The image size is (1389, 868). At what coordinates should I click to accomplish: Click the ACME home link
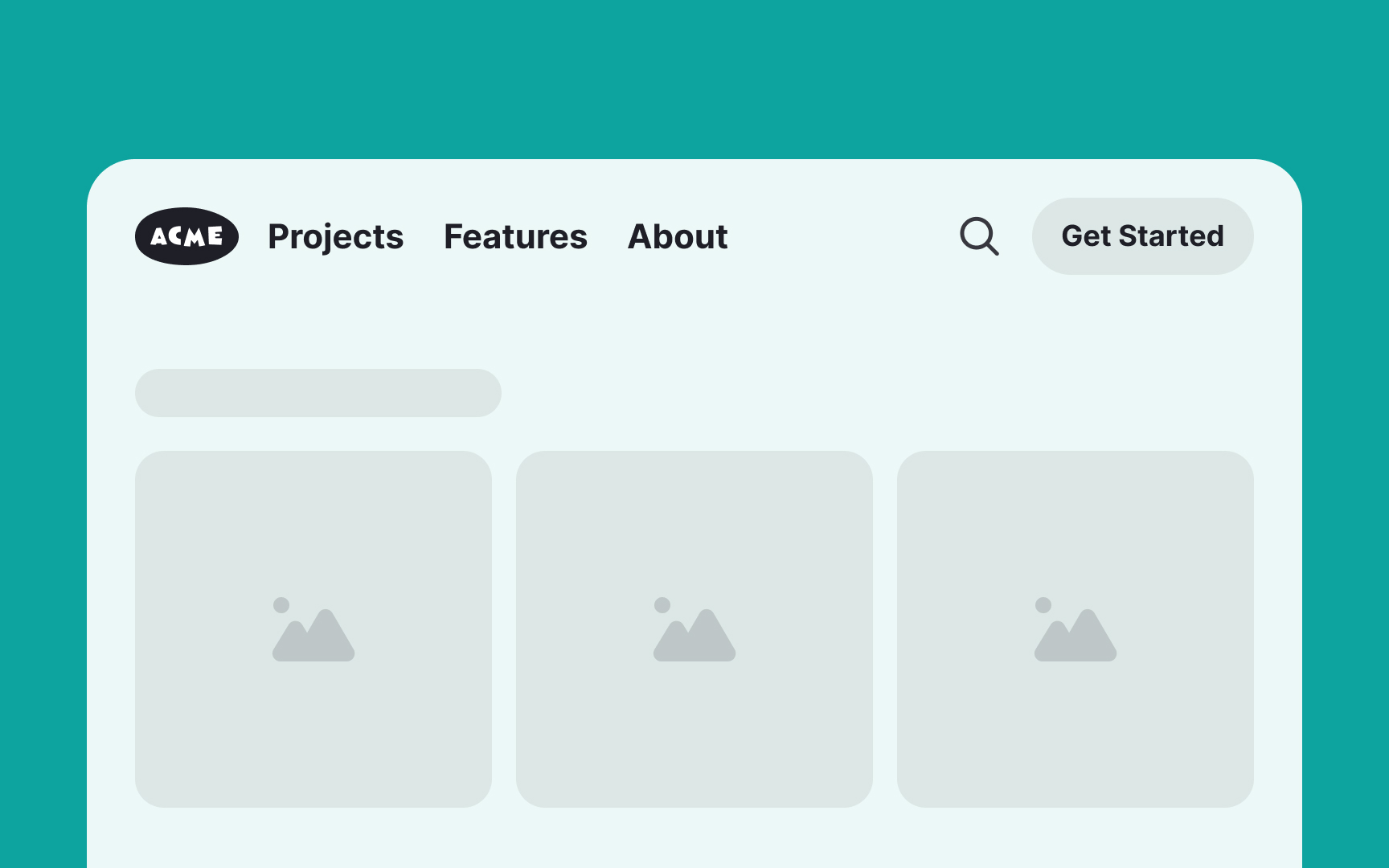coord(186,236)
